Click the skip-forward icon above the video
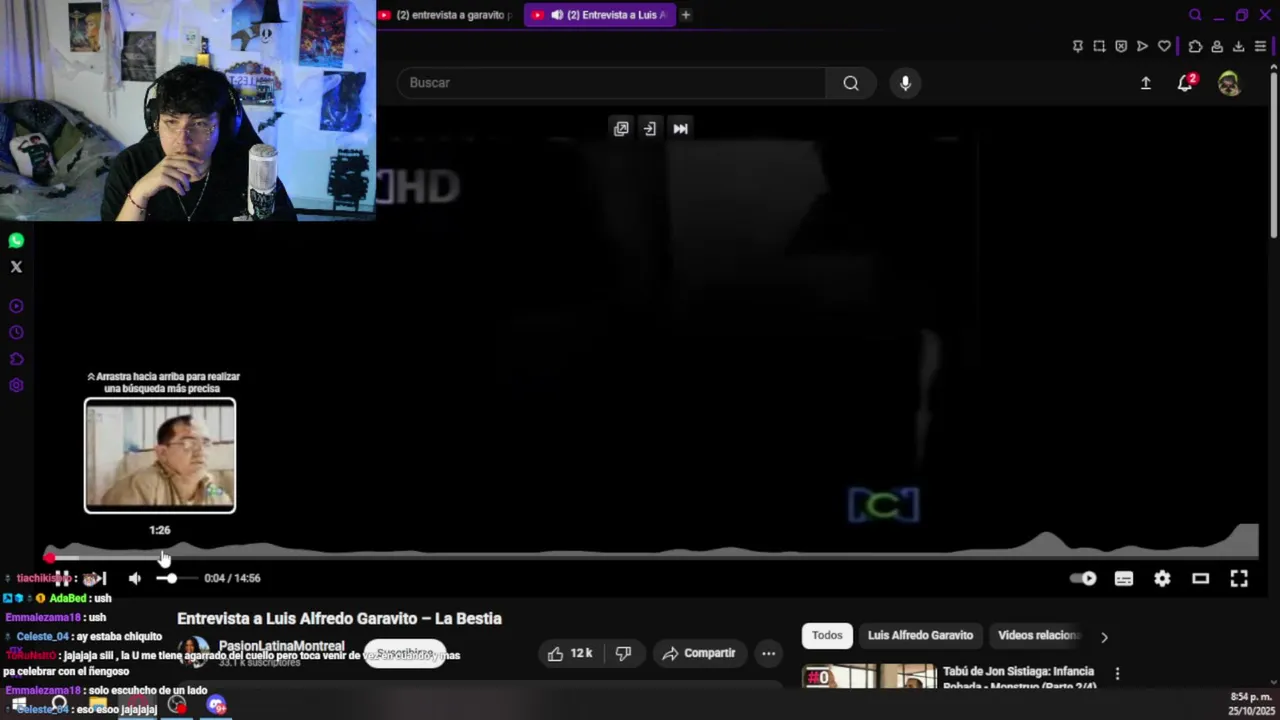1280x720 pixels. pos(680,128)
